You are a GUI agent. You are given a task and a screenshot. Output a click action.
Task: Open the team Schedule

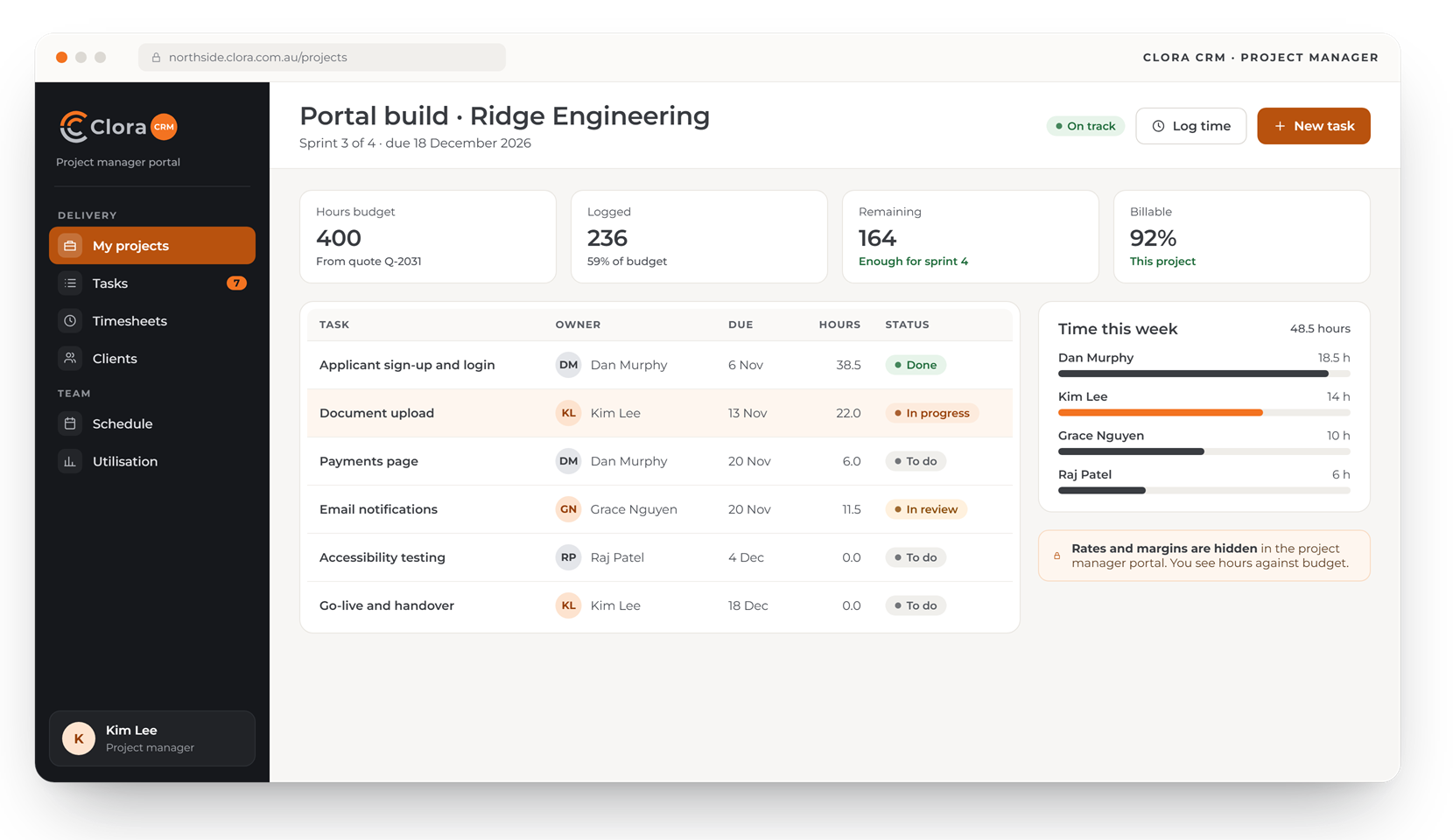click(x=152, y=423)
